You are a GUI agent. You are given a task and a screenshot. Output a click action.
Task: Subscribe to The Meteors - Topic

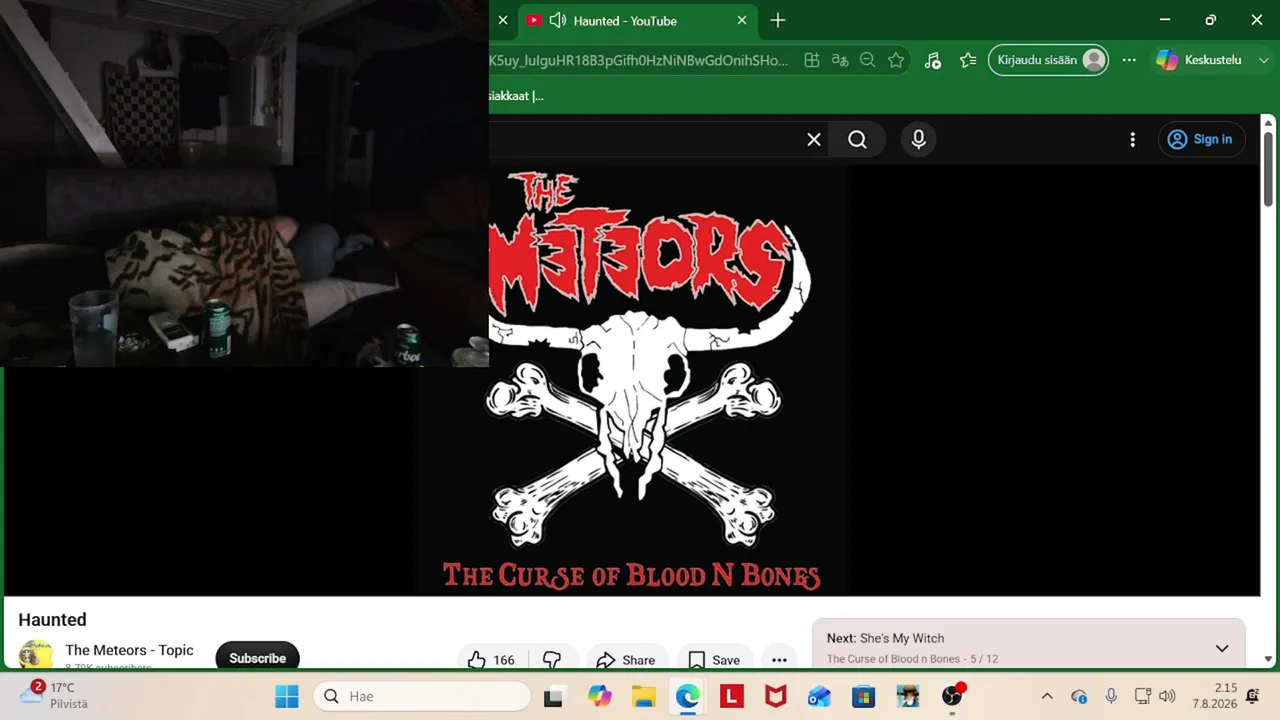pos(257,657)
